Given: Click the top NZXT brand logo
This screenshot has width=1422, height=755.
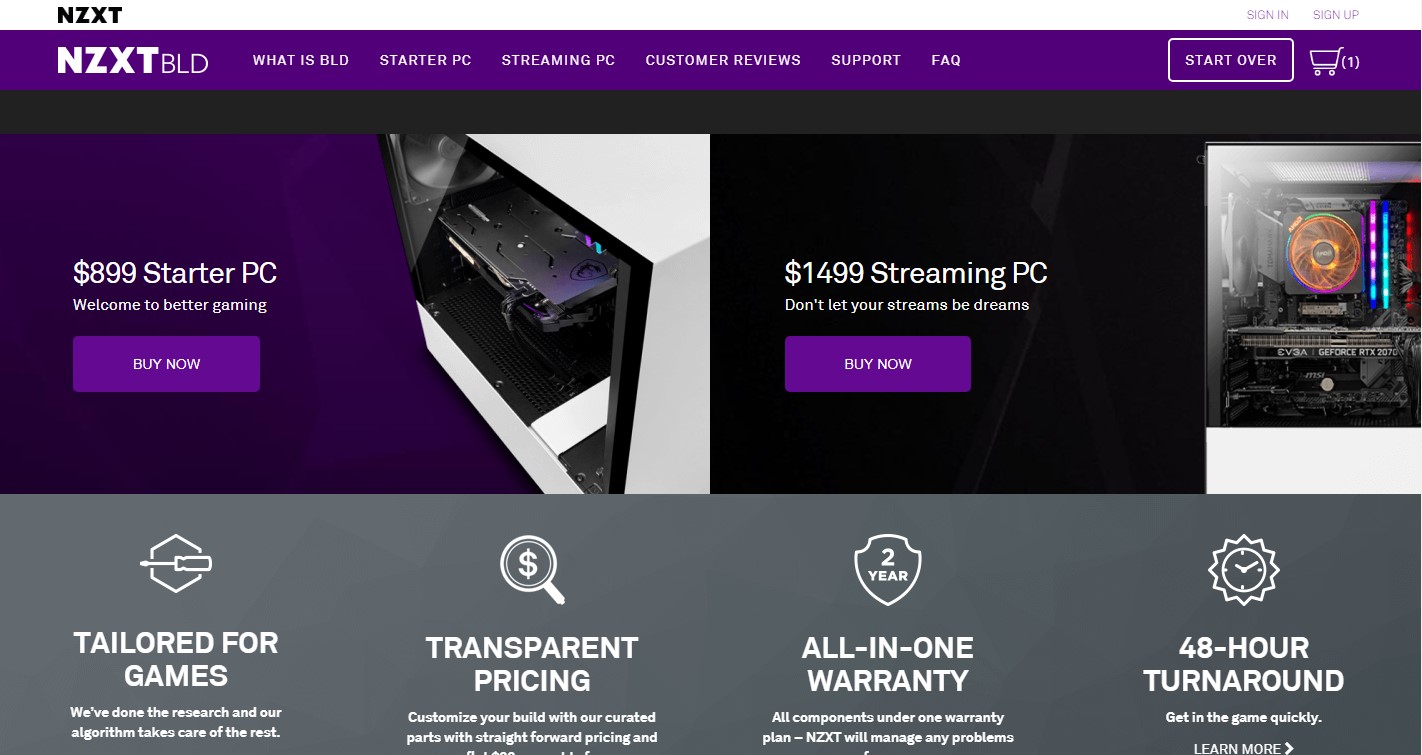Looking at the screenshot, I should click(x=89, y=15).
